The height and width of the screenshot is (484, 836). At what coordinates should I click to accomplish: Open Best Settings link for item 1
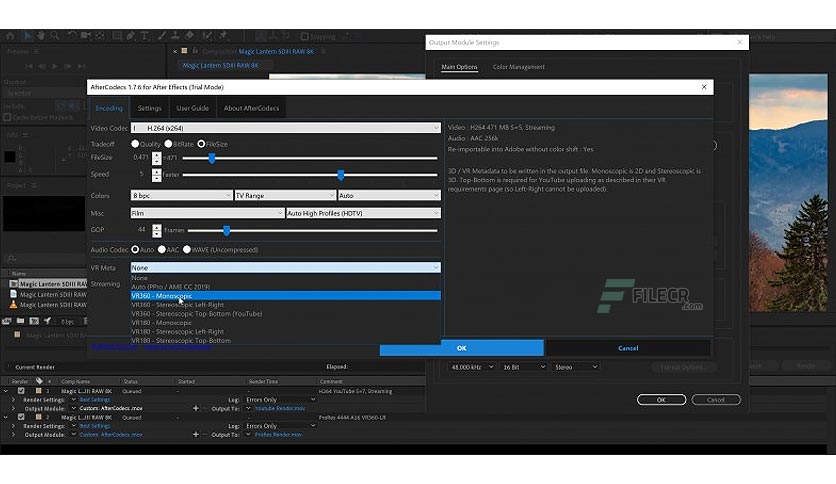(x=95, y=399)
